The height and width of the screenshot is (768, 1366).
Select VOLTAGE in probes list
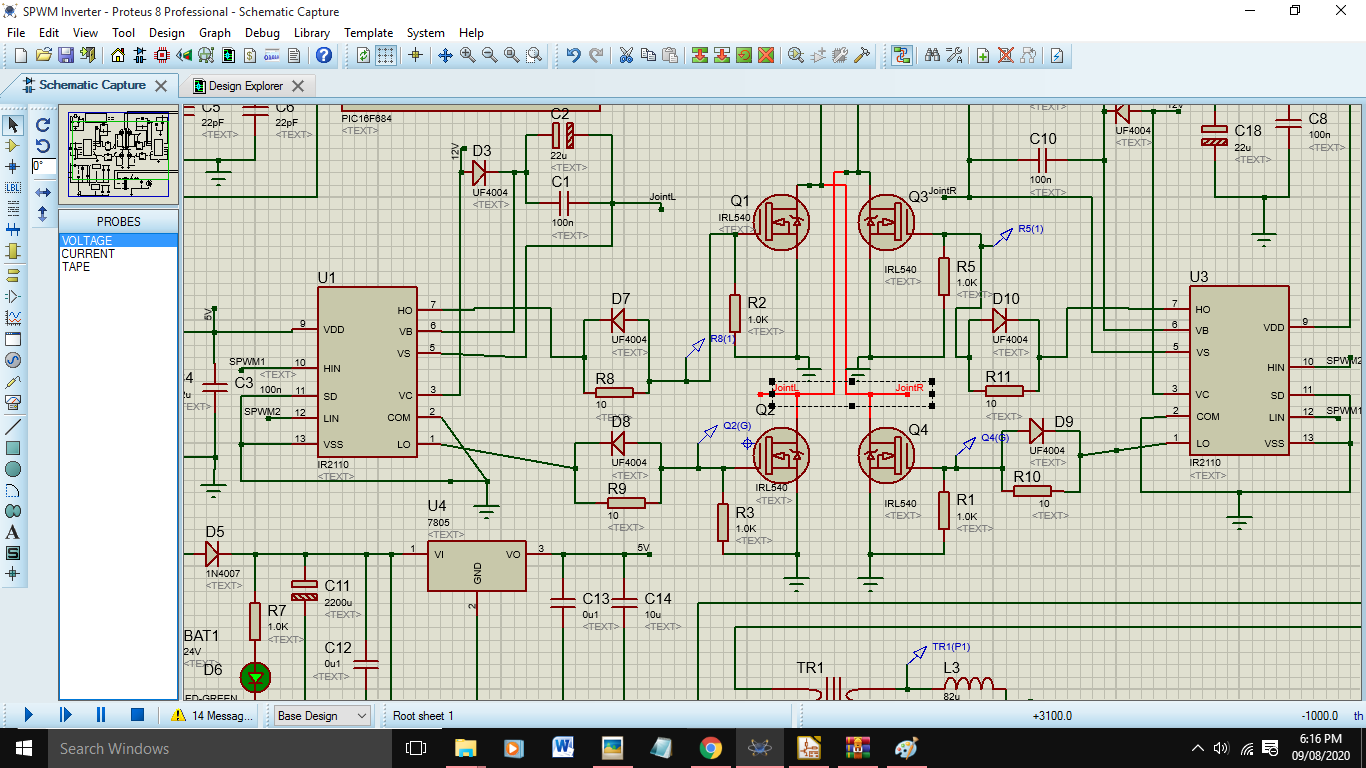click(118, 241)
